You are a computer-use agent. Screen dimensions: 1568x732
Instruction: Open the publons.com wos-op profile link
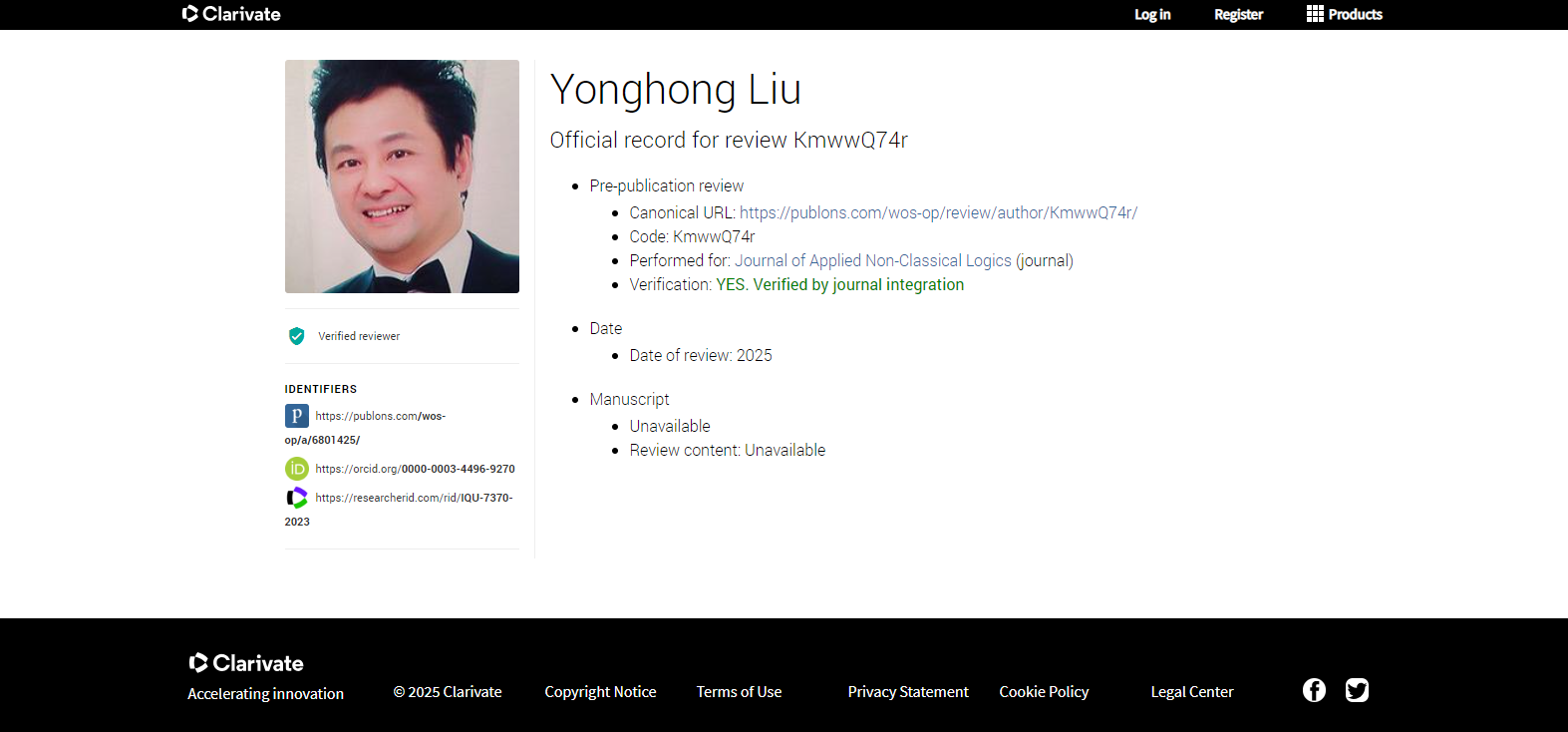(365, 427)
